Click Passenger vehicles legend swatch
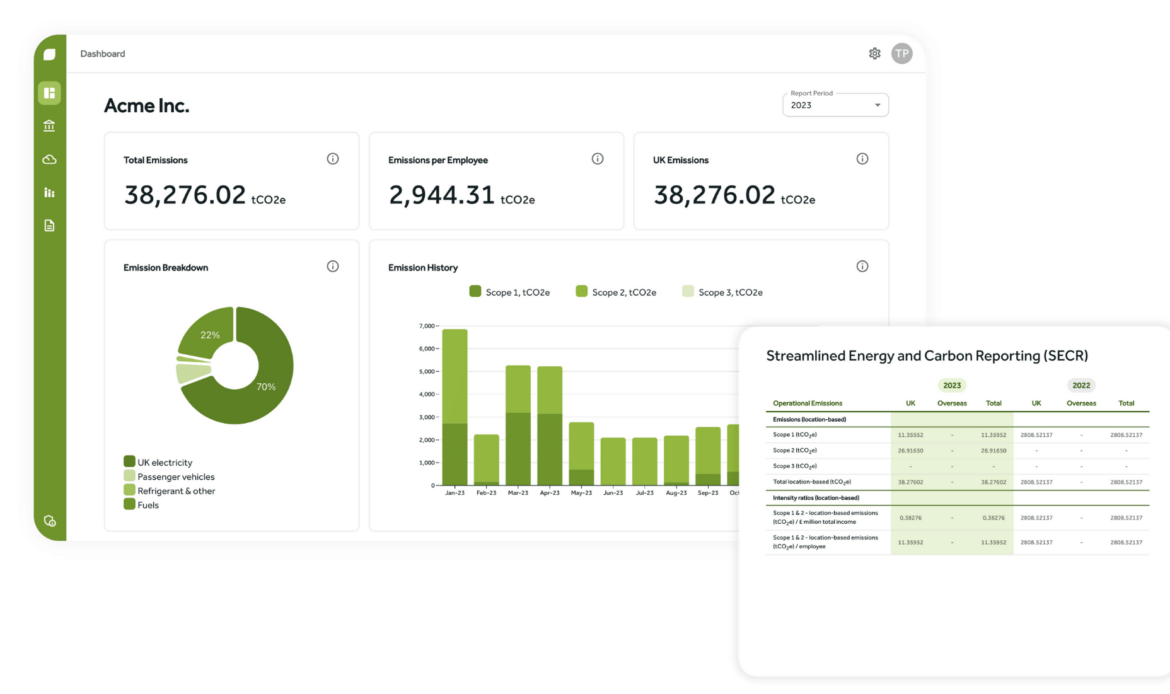Viewport: 1170px width, 694px height. [129, 476]
